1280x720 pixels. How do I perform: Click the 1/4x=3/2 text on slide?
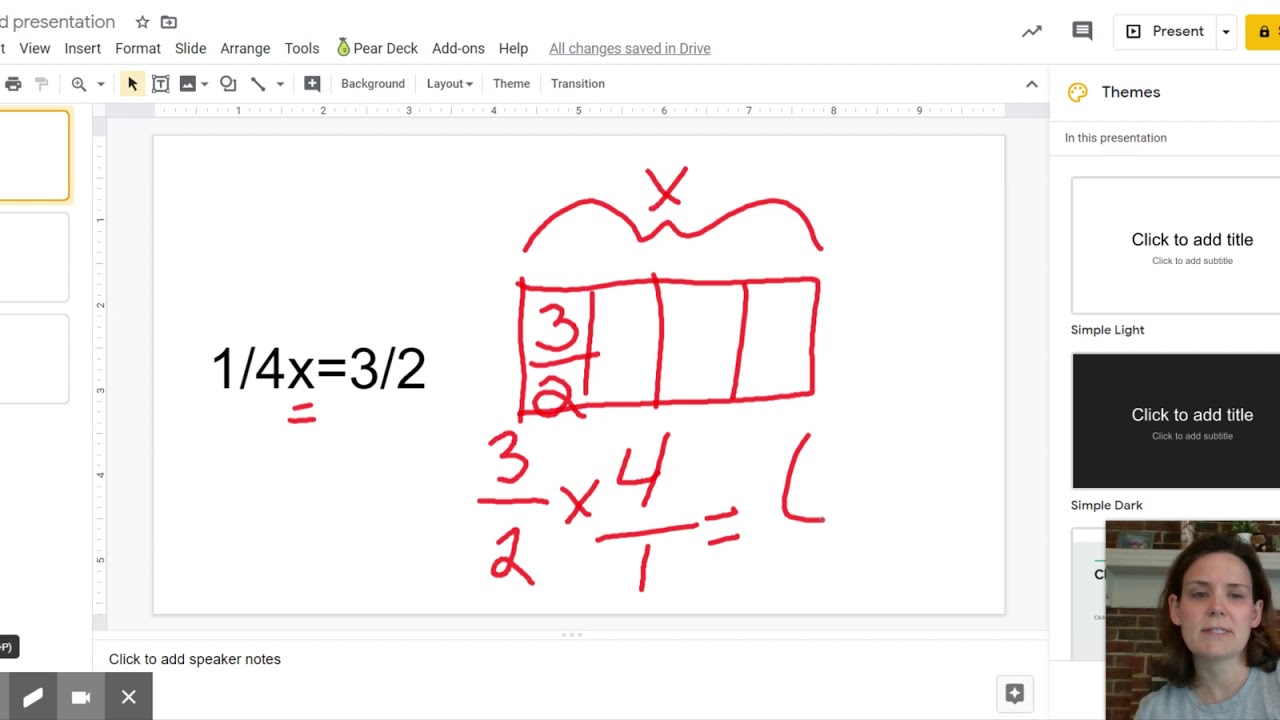coord(319,370)
